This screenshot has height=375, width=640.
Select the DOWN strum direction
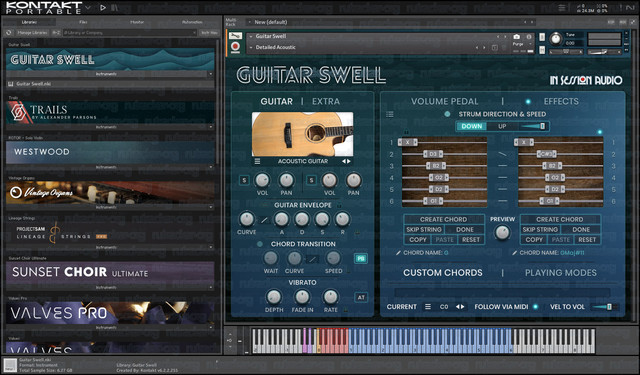point(471,126)
